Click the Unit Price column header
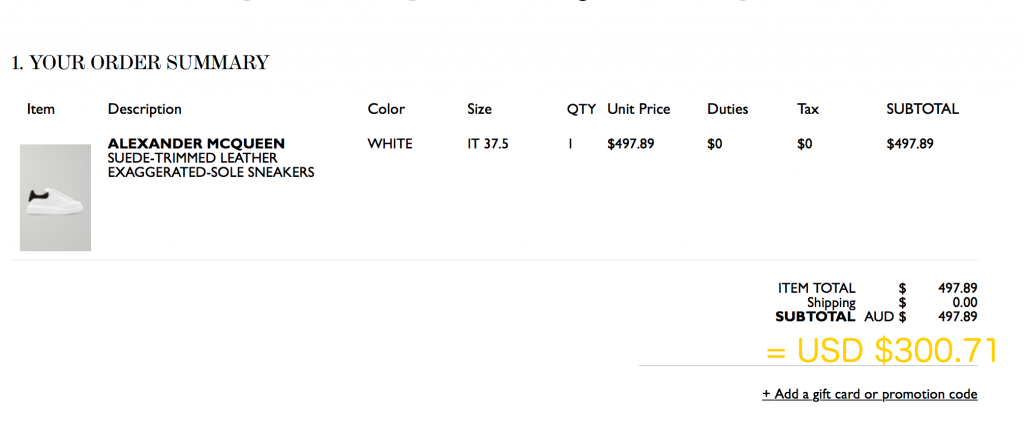 tap(638, 109)
